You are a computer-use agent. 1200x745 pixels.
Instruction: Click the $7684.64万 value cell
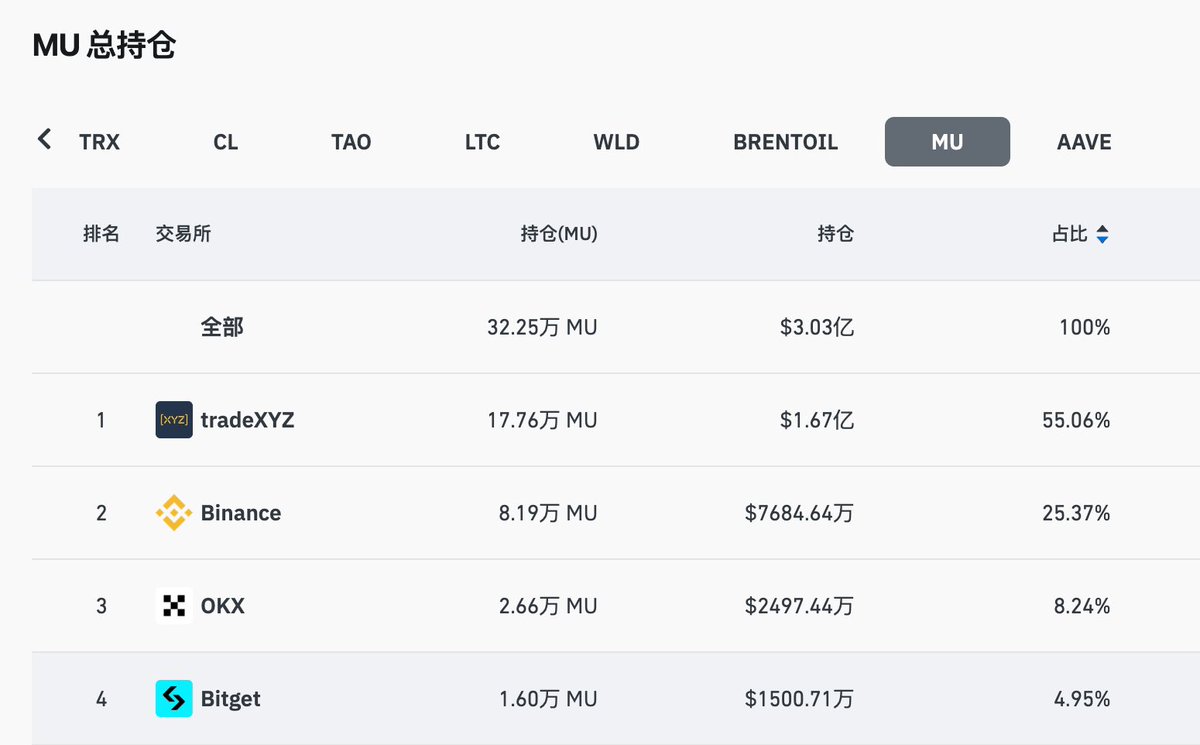point(800,513)
